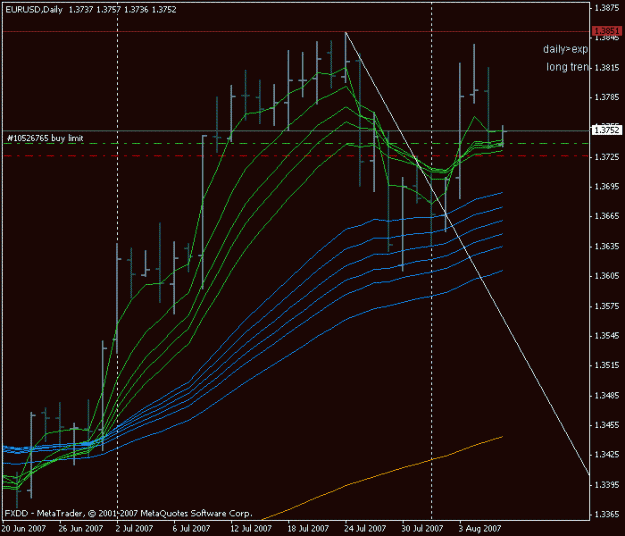
Task: Select the red dashed stop-loss line
Action: (296, 156)
